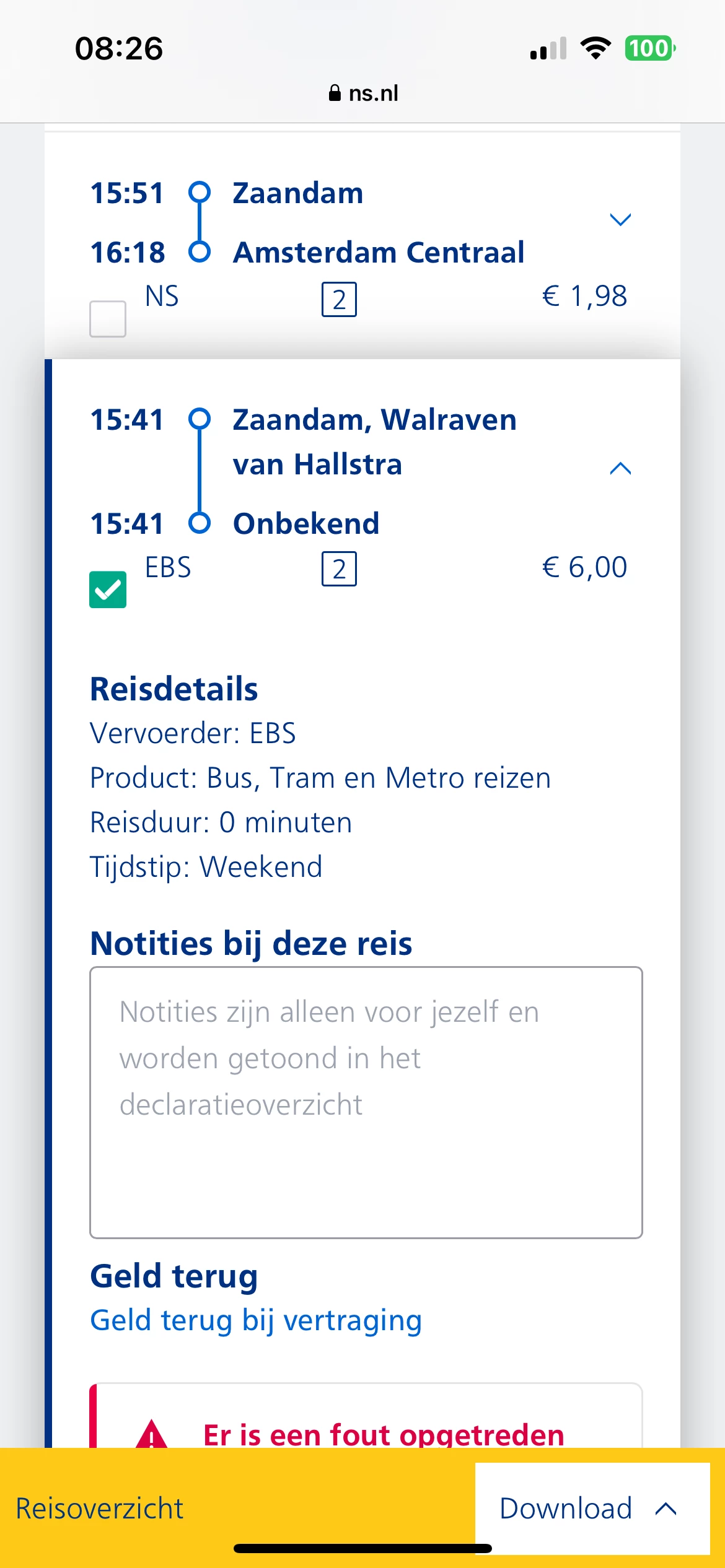Tap the battery 100 indicator
Image resolution: width=725 pixels, height=1568 pixels.
click(x=649, y=48)
